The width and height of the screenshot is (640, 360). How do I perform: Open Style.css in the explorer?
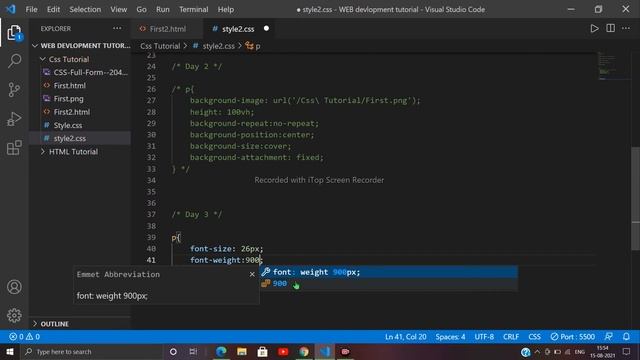(x=68, y=125)
